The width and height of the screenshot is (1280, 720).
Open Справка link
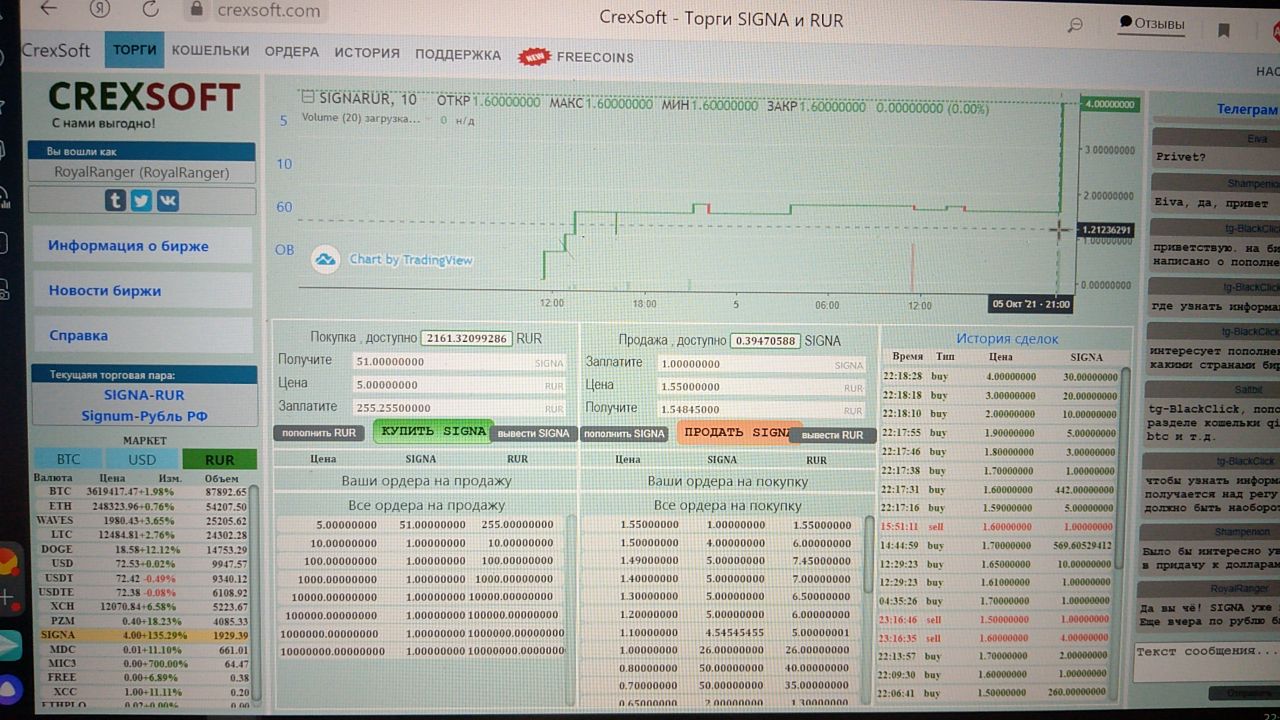point(142,335)
